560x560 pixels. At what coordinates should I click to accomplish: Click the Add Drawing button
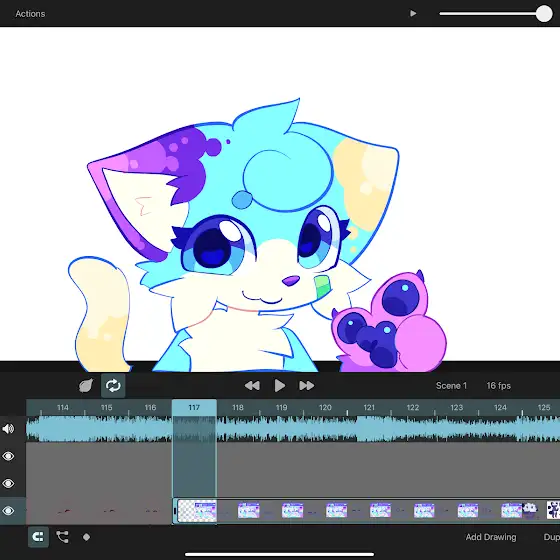[x=491, y=537]
